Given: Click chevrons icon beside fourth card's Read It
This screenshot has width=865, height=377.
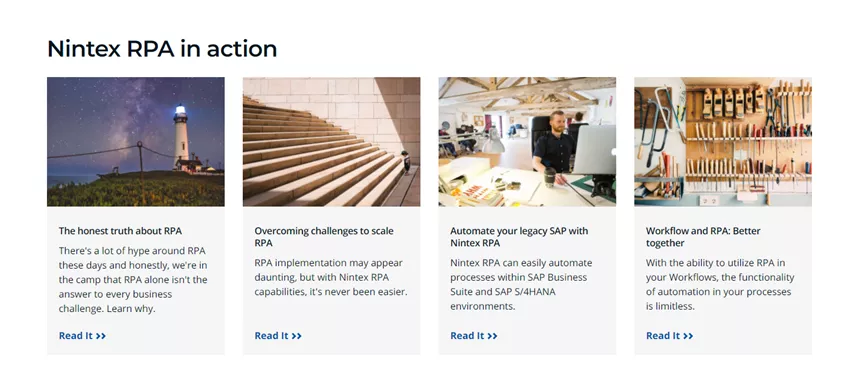Looking at the screenshot, I should (688, 336).
